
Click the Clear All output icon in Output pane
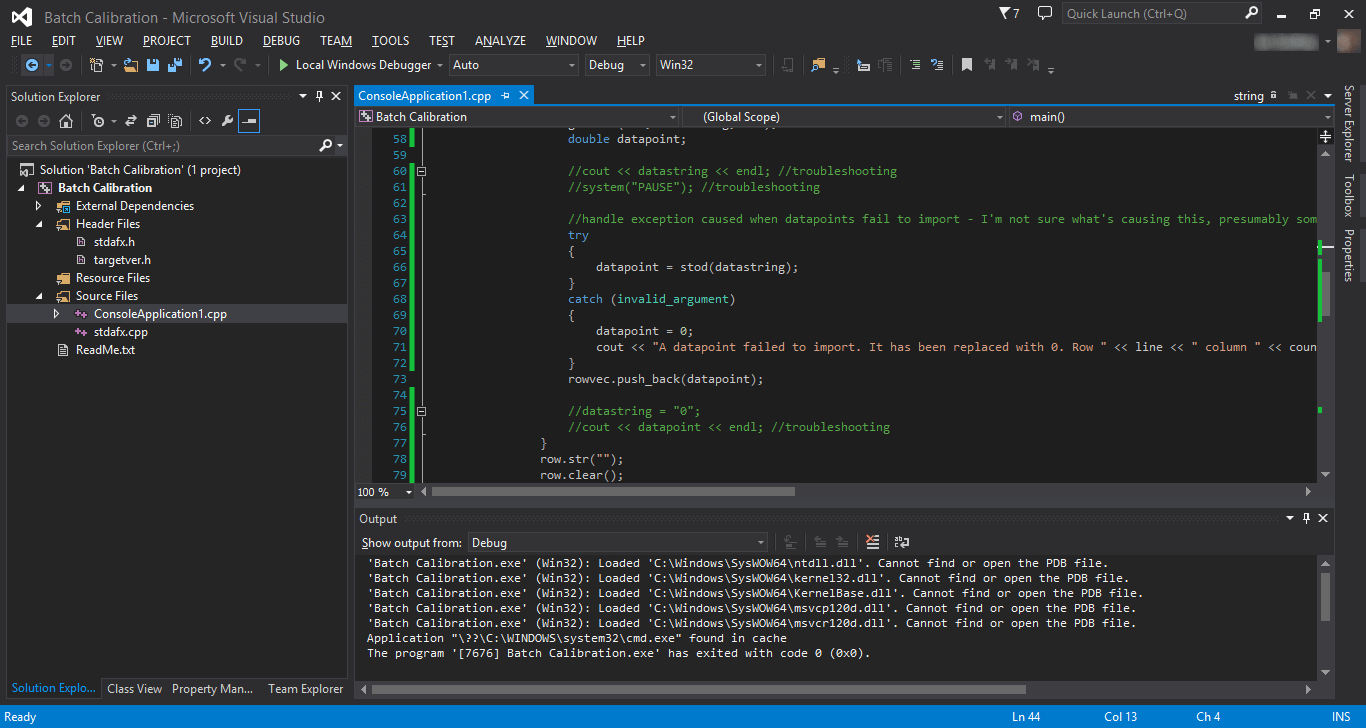(x=871, y=542)
